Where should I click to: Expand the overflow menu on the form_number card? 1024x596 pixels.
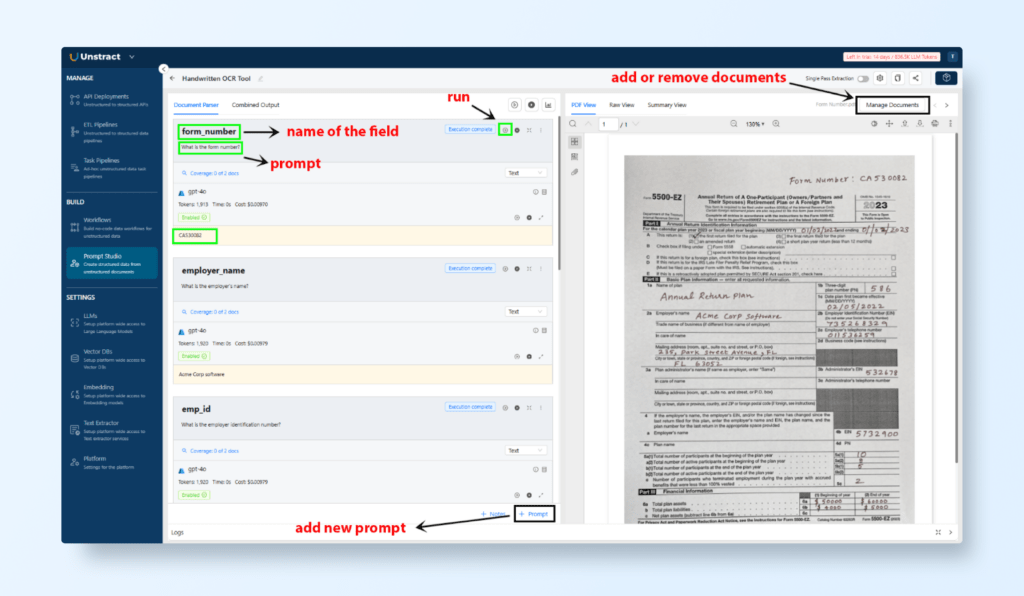[x=541, y=130]
